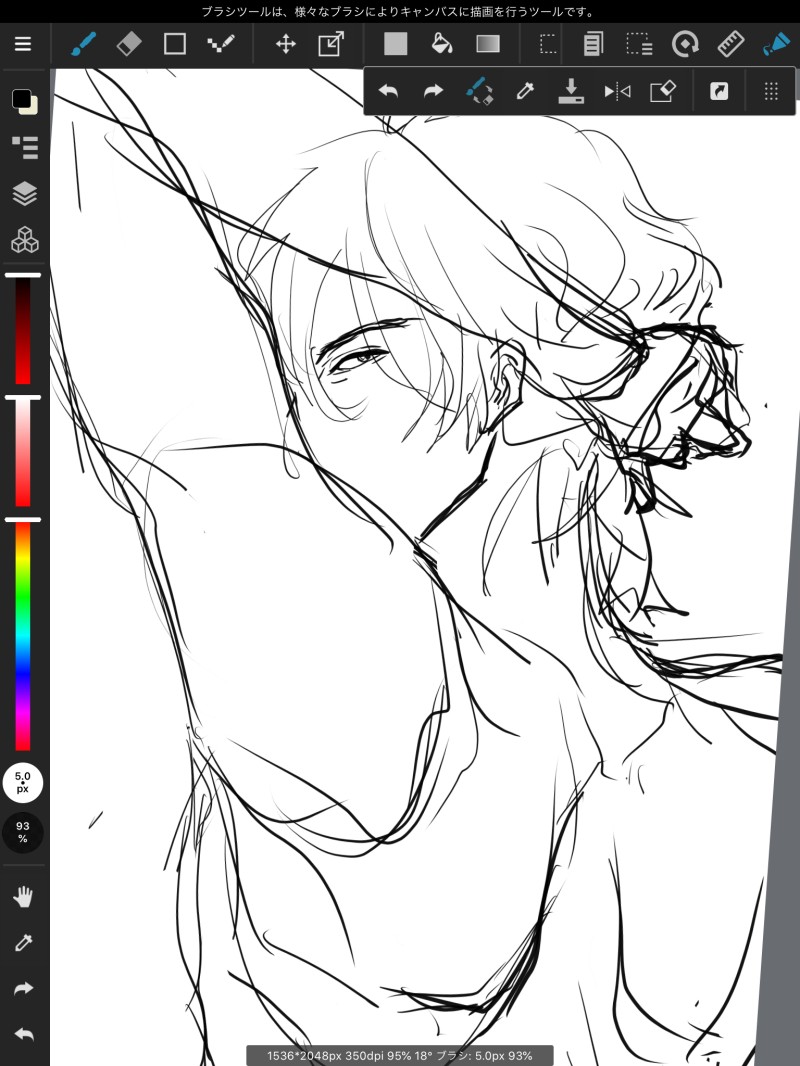
Task: Click the save download icon
Action: (571, 91)
